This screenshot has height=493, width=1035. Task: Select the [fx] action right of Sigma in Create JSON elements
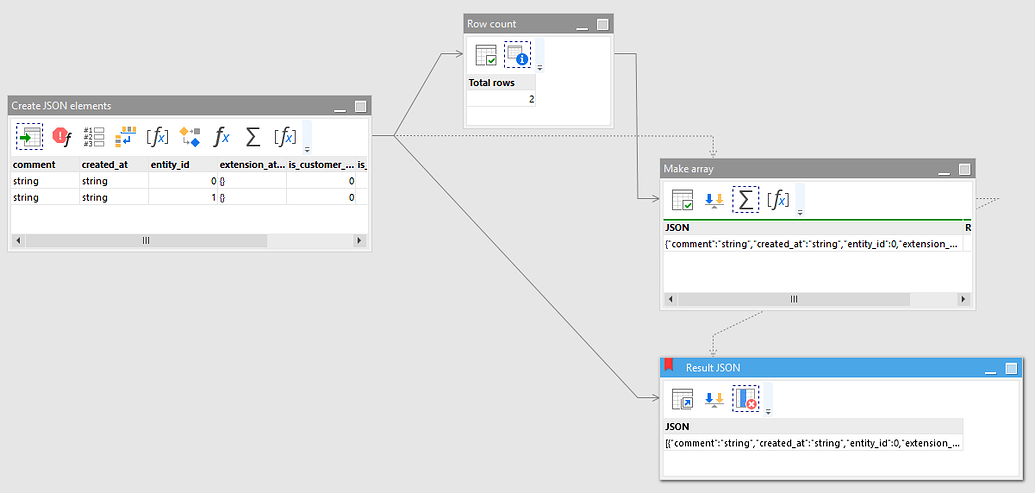pos(285,137)
